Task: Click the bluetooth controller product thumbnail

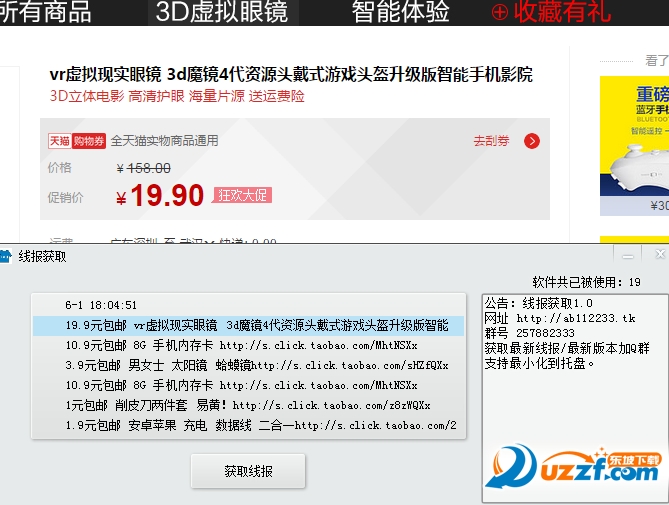Action: [x=634, y=146]
